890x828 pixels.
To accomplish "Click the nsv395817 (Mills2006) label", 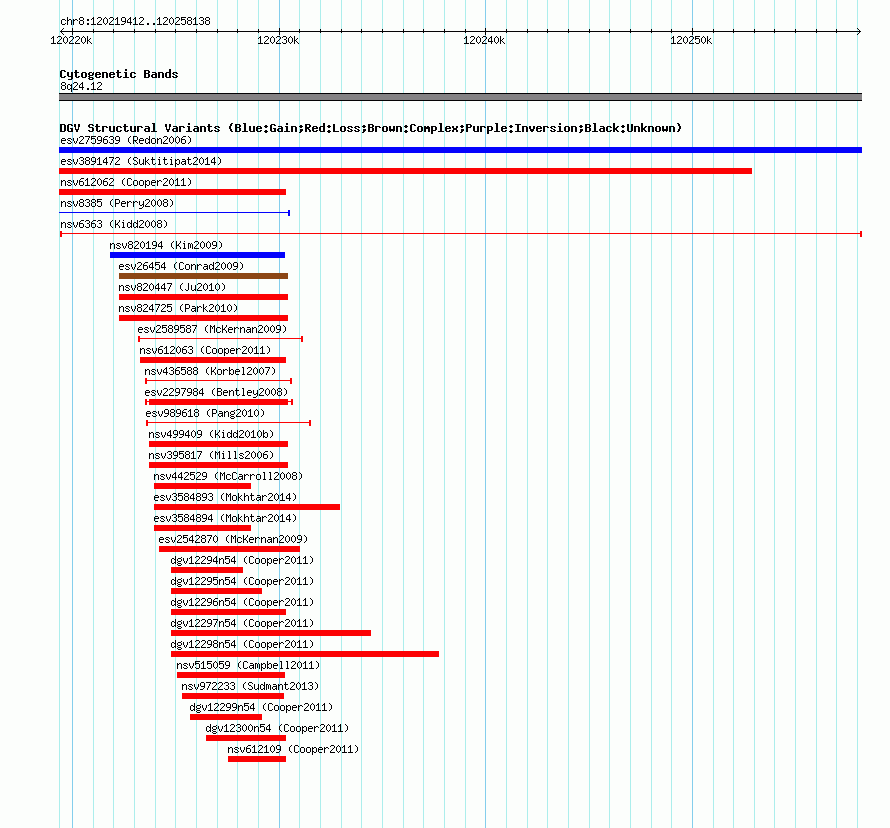I will [x=211, y=455].
